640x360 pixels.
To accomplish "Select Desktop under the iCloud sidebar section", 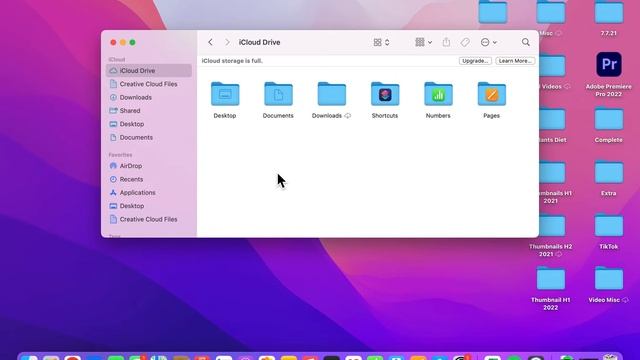I will (149, 124).
